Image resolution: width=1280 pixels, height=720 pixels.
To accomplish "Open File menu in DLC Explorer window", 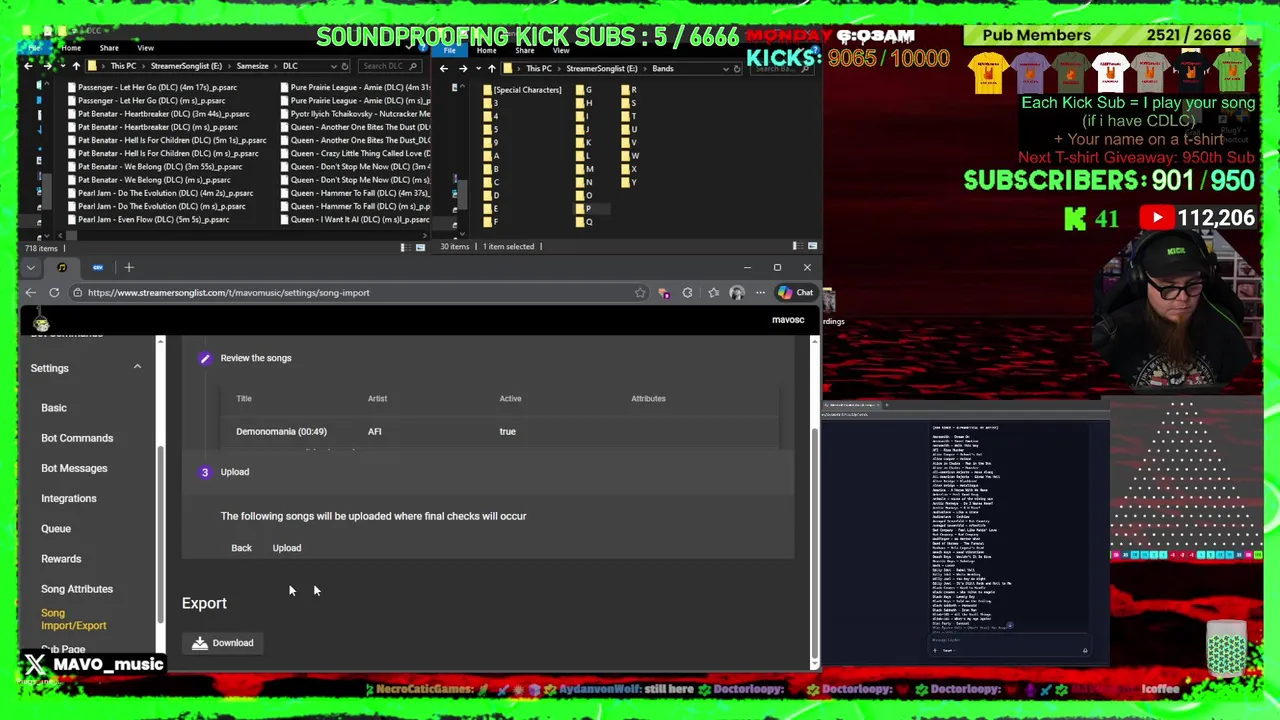I will (33, 48).
